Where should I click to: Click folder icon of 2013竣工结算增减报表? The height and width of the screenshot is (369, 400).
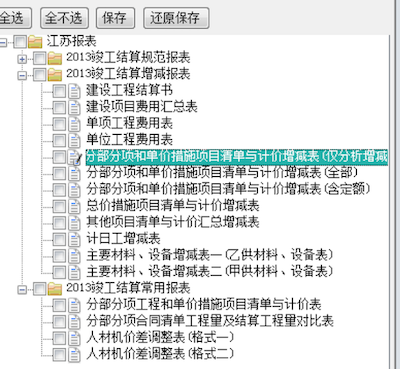[x=55, y=74]
